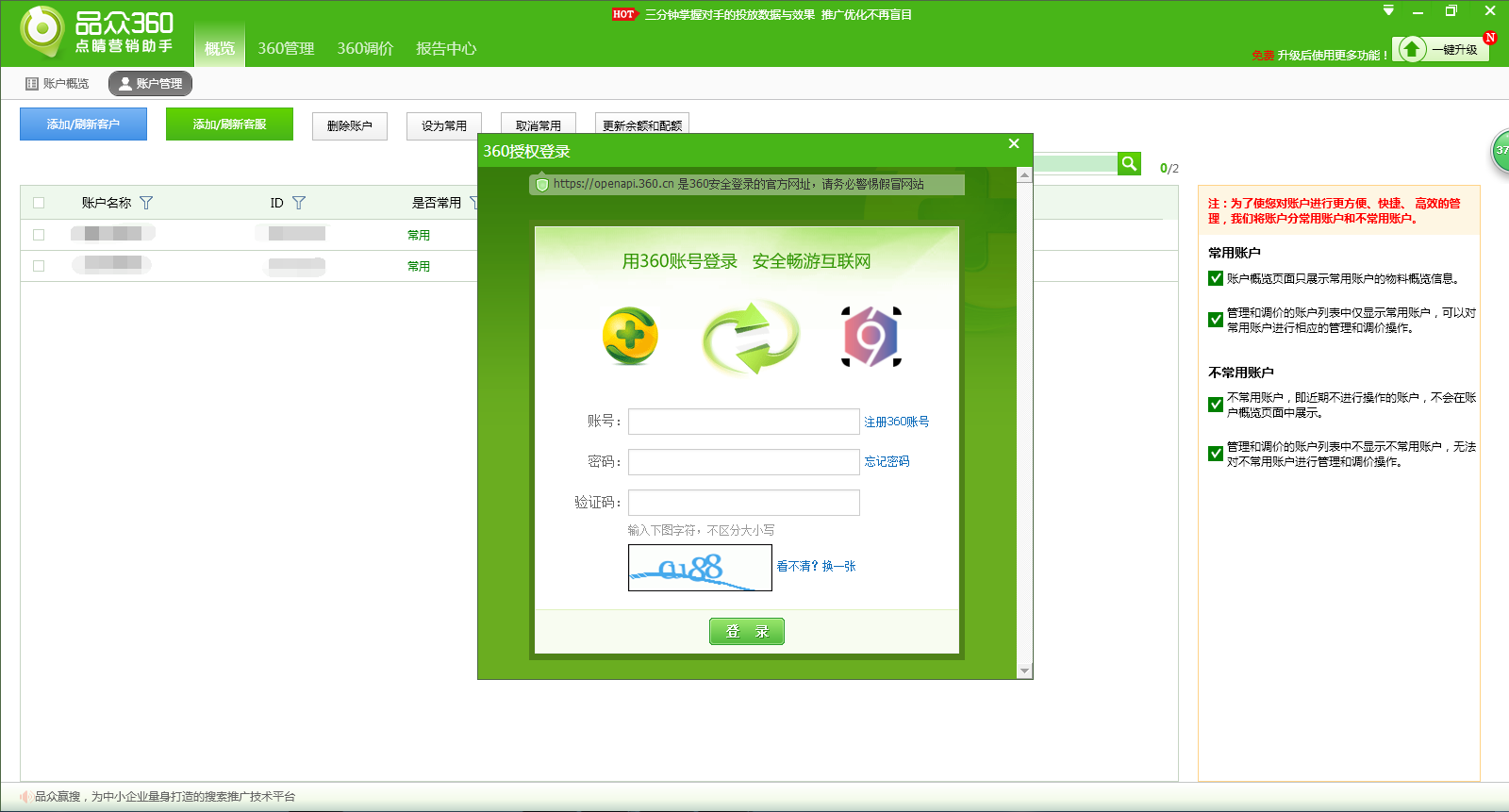
Task: Click the 注册360账号 link
Action: (x=897, y=422)
